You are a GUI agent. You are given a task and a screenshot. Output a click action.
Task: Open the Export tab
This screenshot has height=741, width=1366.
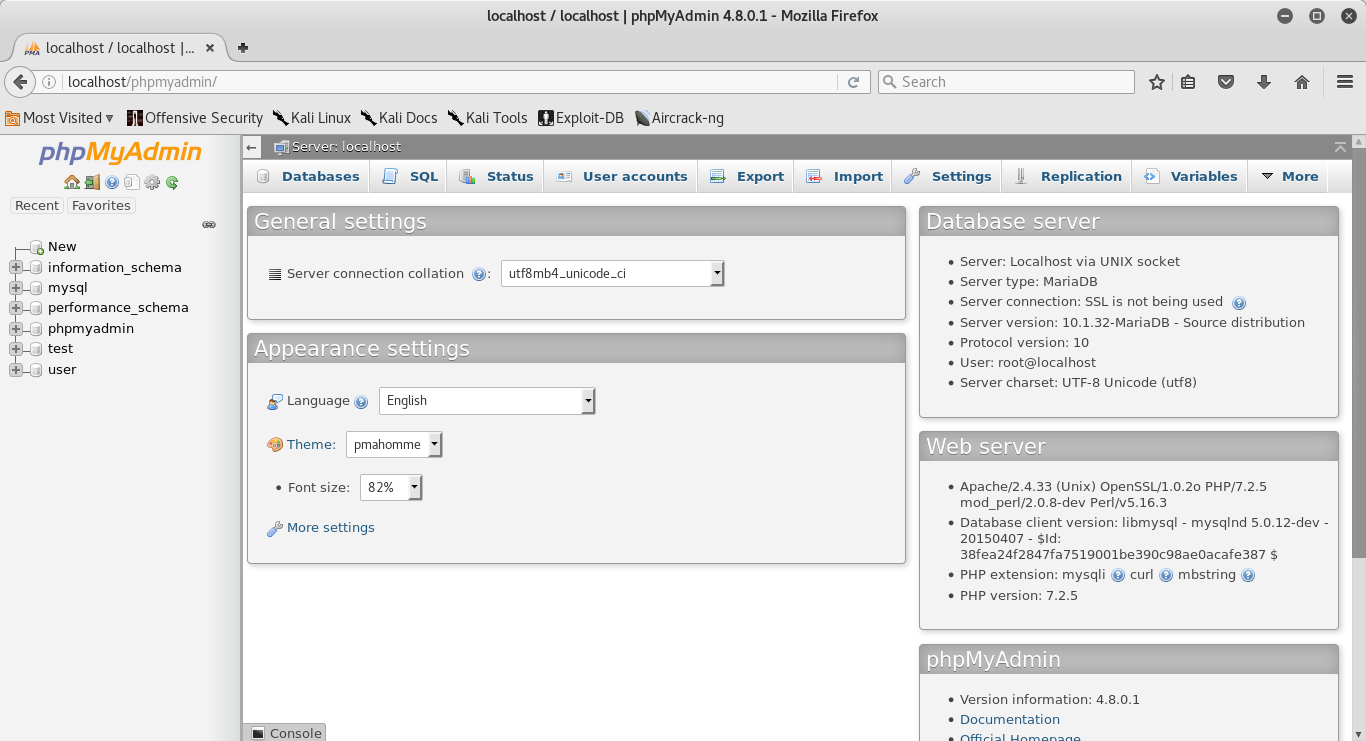[747, 176]
